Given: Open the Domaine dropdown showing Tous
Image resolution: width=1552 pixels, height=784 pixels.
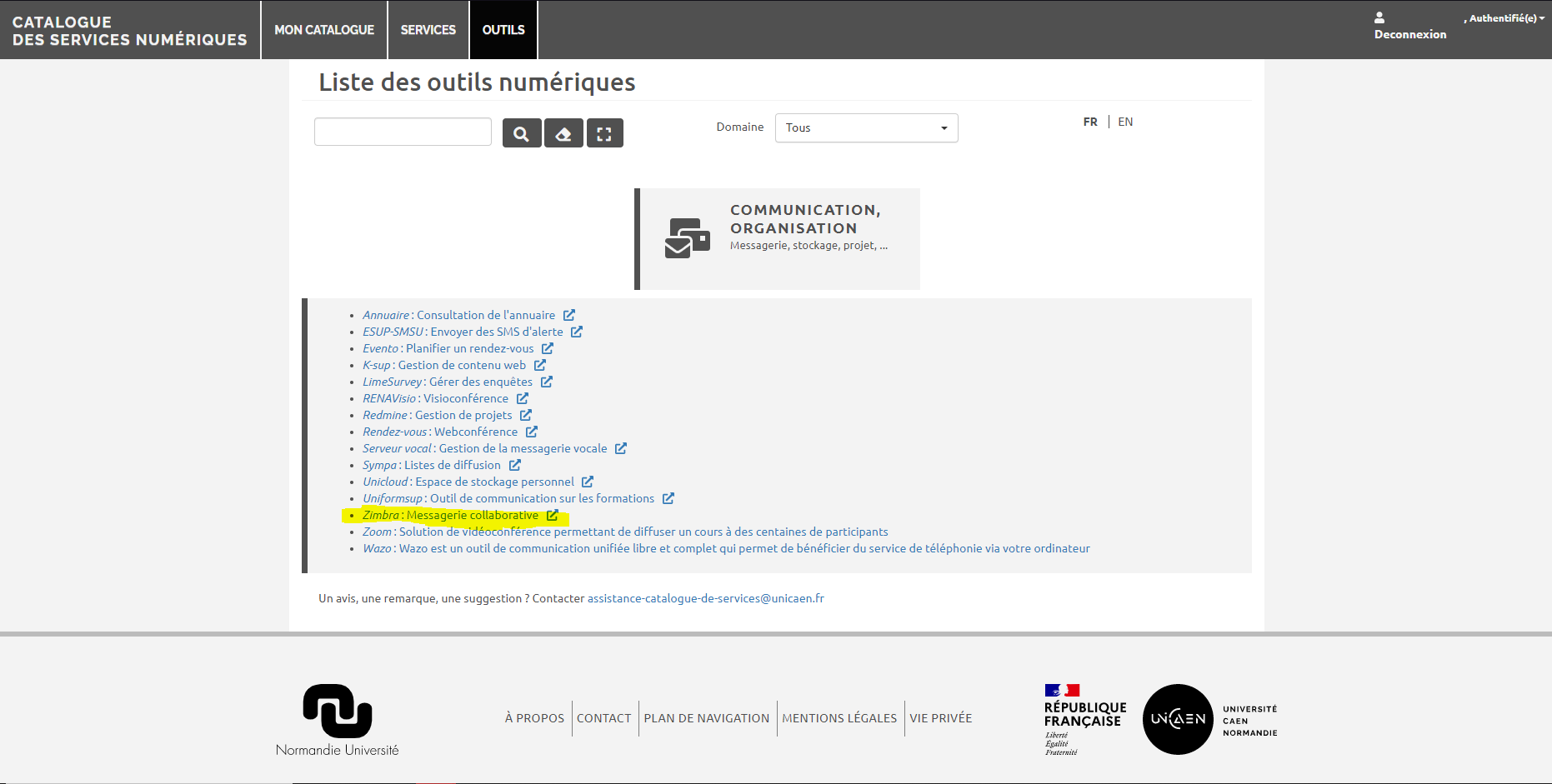Looking at the screenshot, I should click(x=866, y=128).
